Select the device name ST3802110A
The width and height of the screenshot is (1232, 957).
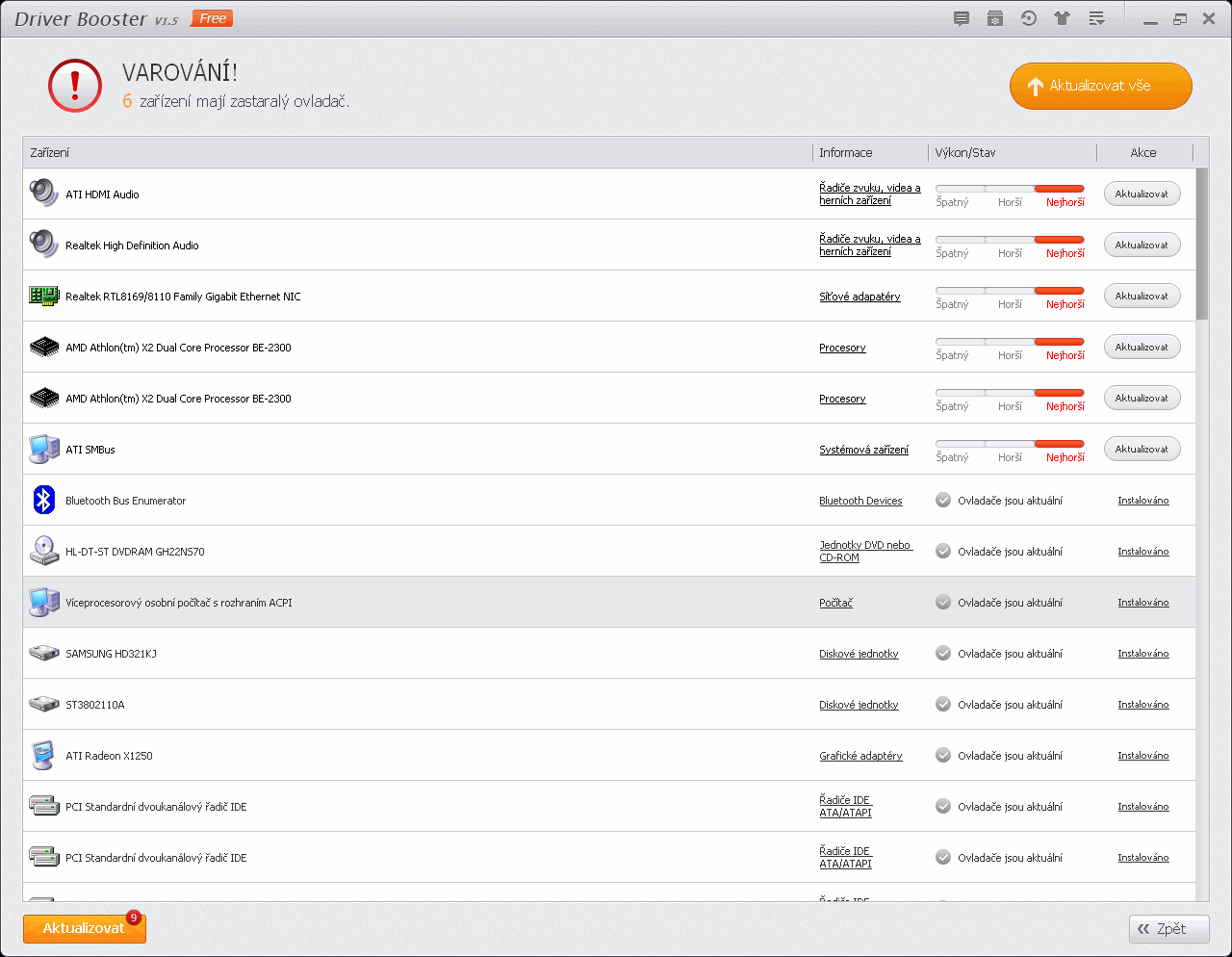coord(94,705)
